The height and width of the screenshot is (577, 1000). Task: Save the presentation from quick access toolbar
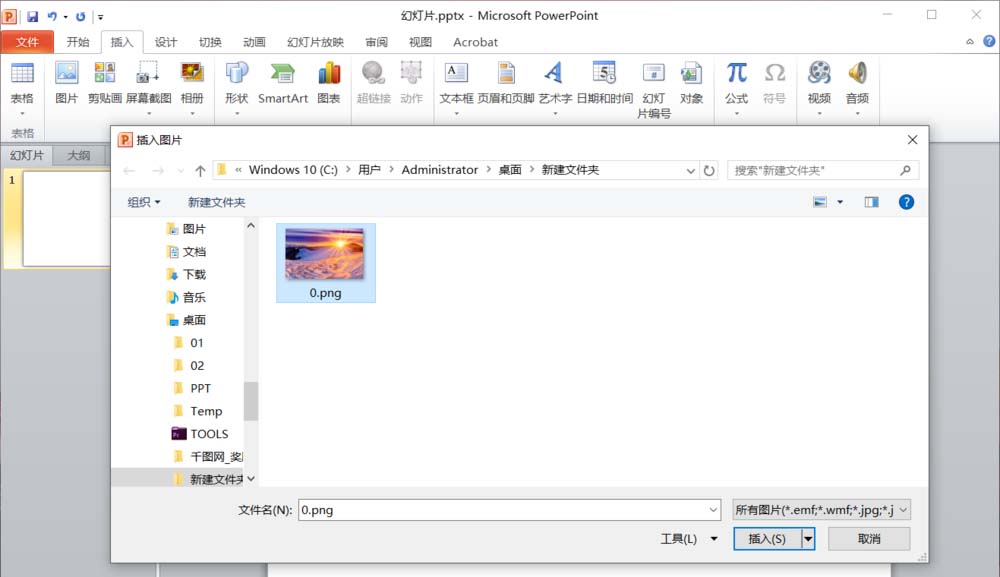click(32, 17)
